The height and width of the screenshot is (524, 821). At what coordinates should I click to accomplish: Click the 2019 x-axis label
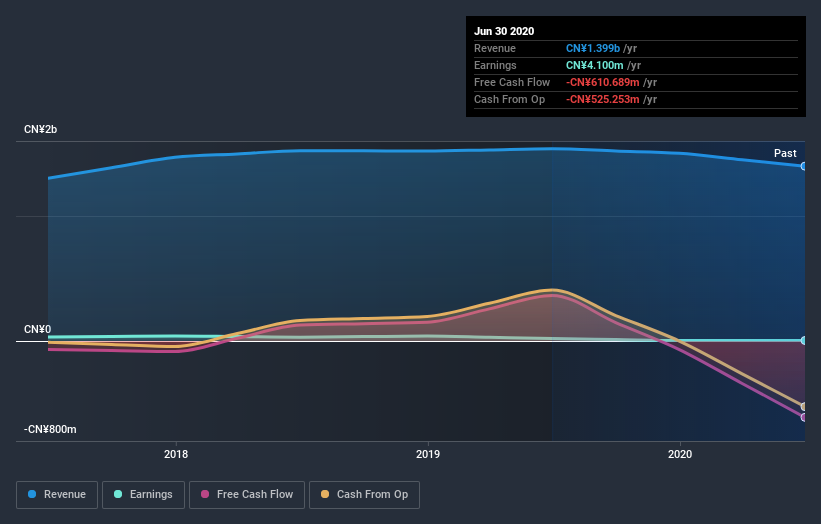428,454
